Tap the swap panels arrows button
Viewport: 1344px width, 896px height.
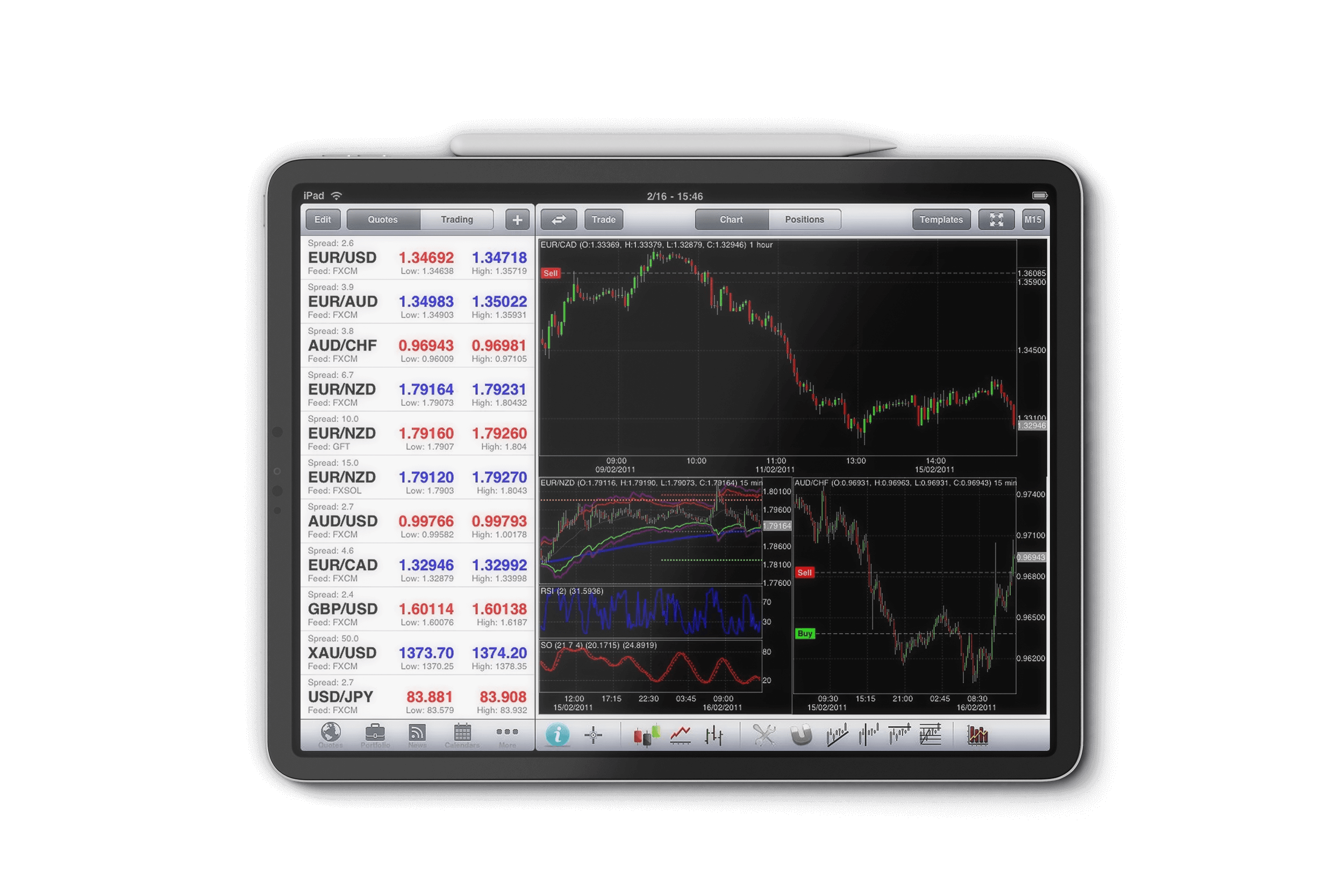(x=558, y=219)
